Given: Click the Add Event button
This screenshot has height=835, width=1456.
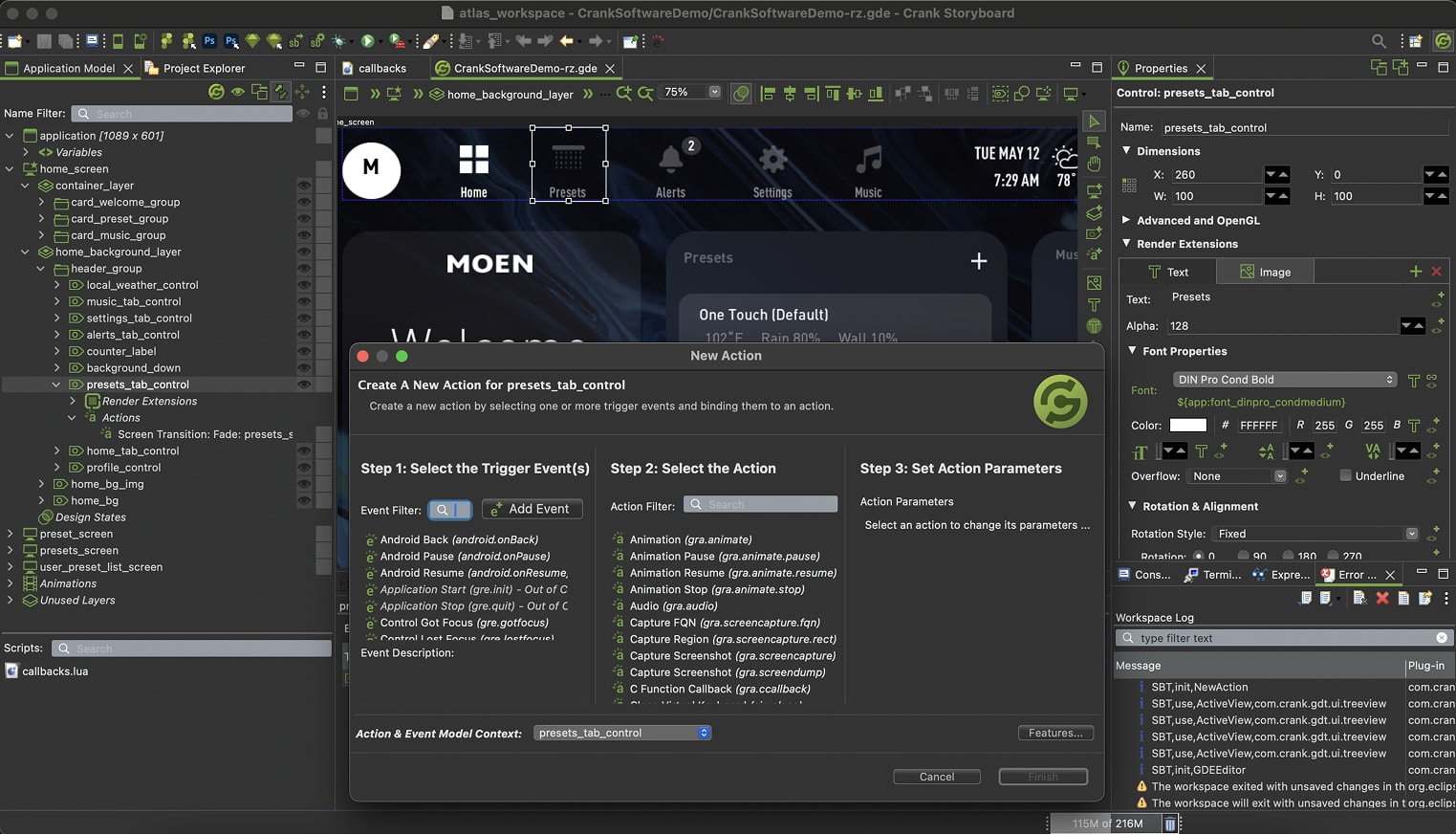Looking at the screenshot, I should pyautogui.click(x=532, y=509).
